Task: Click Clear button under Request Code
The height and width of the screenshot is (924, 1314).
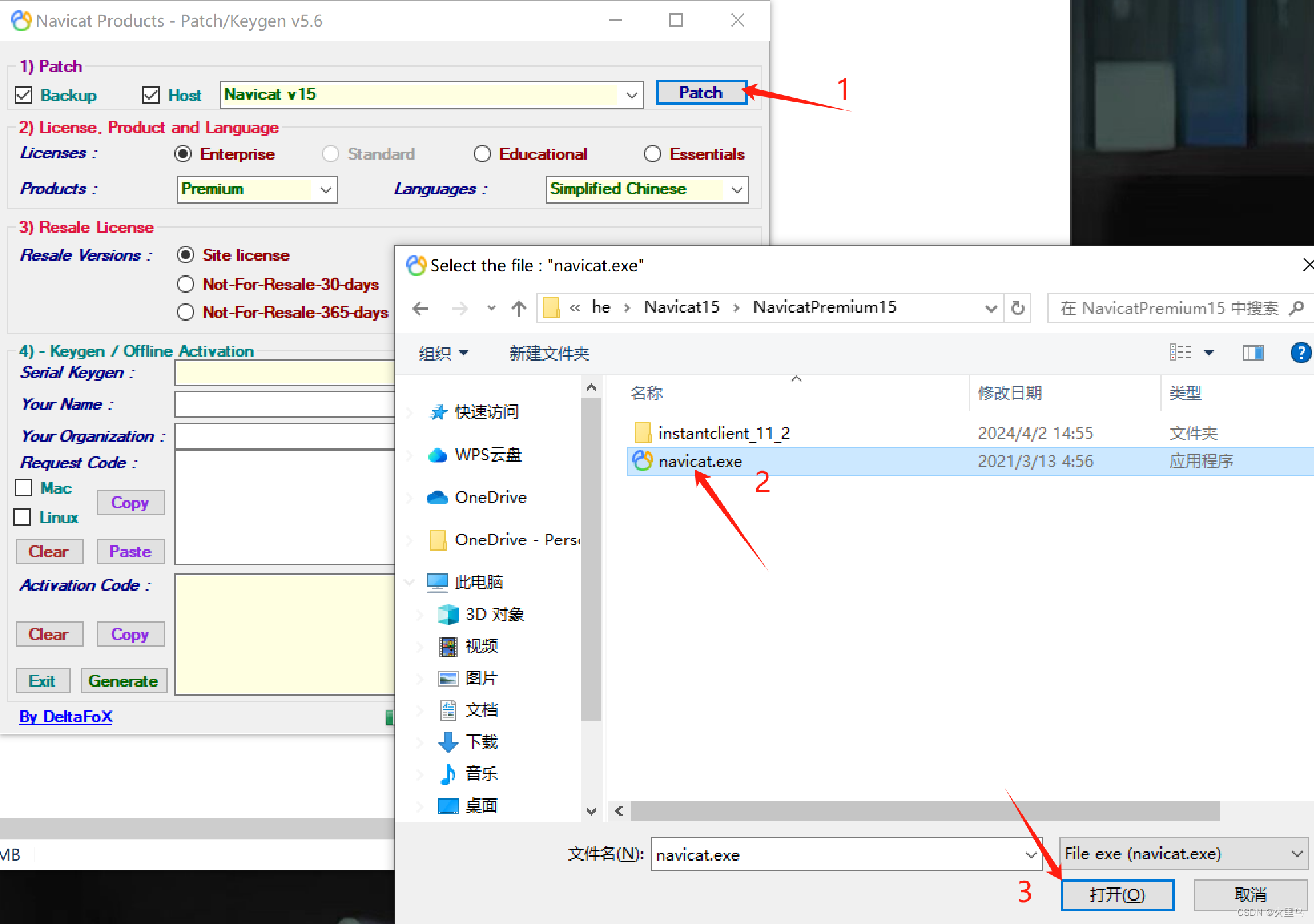Action: pyautogui.click(x=49, y=552)
